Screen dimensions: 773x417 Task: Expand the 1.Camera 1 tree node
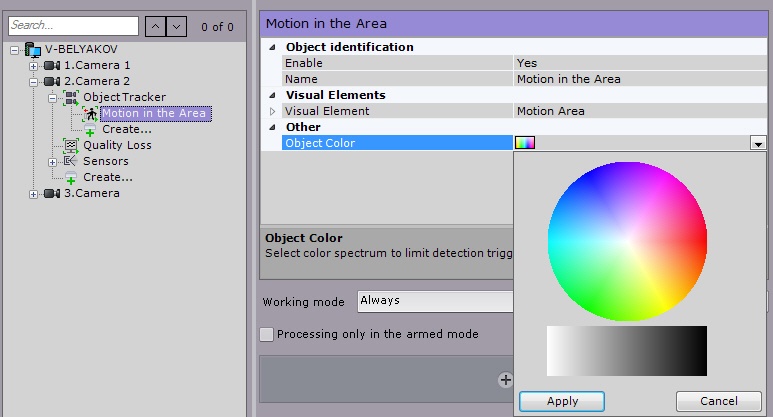click(34, 65)
